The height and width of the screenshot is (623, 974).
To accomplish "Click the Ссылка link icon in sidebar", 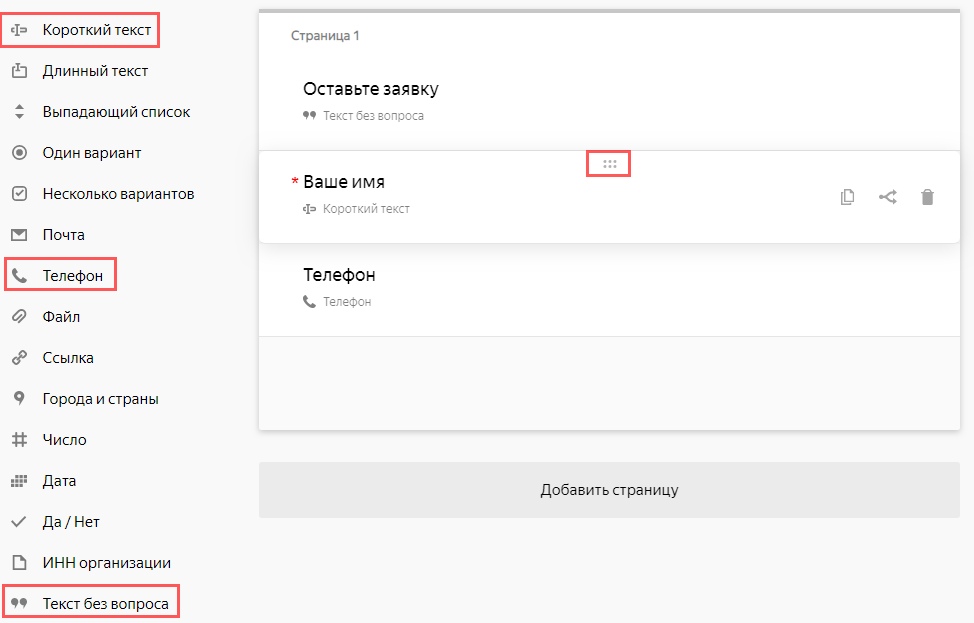I will (x=18, y=358).
